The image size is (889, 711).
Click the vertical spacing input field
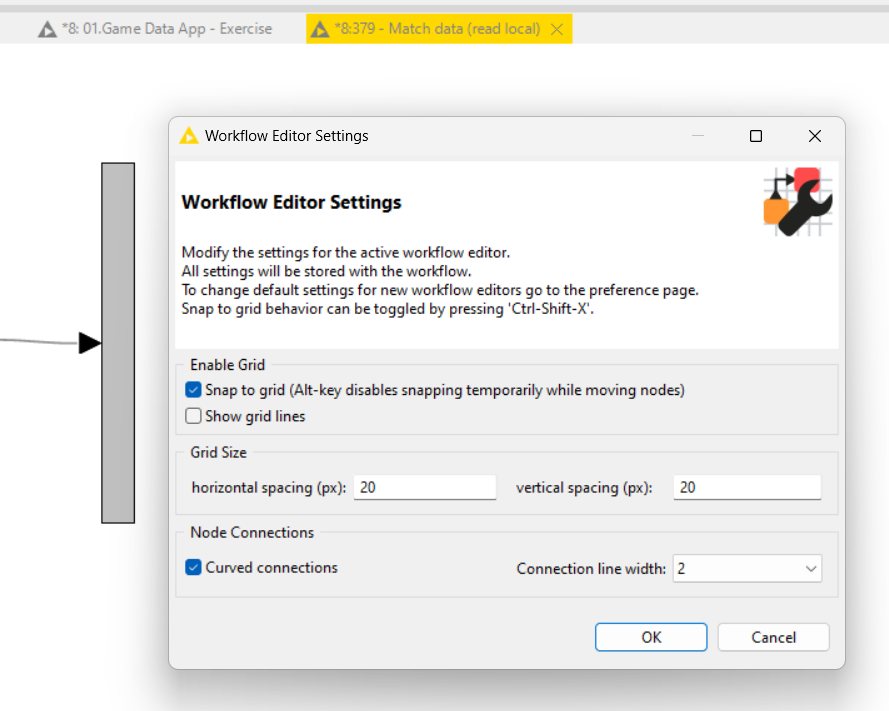tap(747, 488)
